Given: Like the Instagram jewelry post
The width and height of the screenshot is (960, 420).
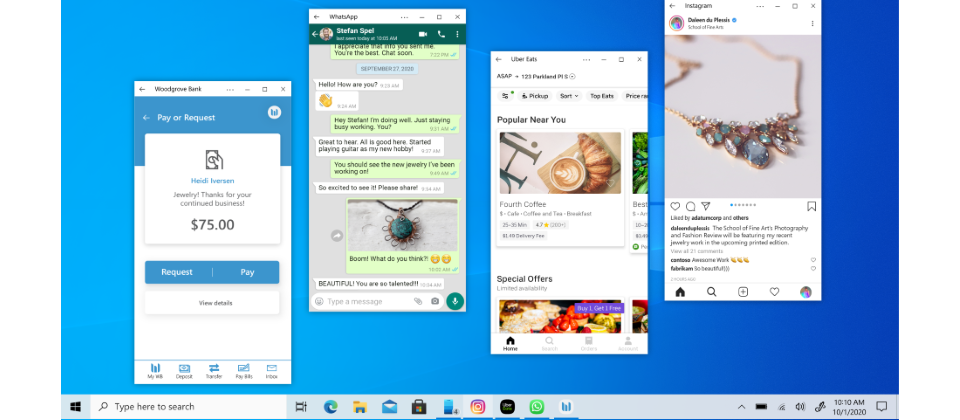Looking at the screenshot, I should tap(675, 206).
